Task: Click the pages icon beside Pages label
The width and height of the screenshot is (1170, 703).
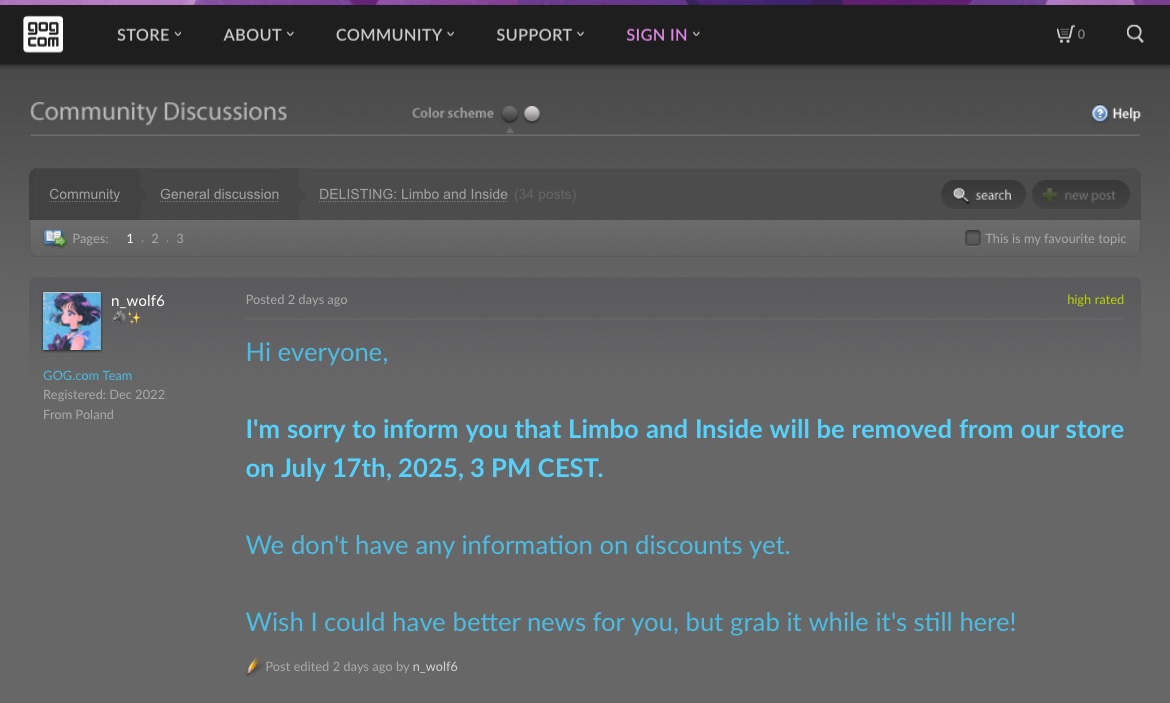Action: pos(54,238)
